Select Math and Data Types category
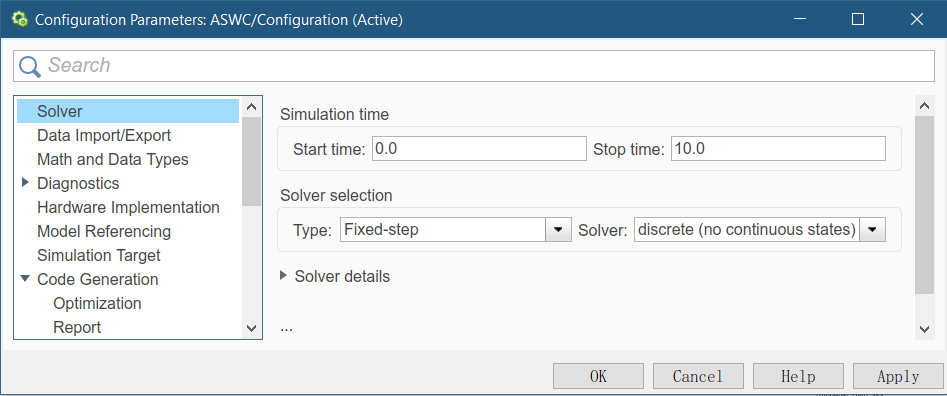947x396 pixels. (x=113, y=159)
